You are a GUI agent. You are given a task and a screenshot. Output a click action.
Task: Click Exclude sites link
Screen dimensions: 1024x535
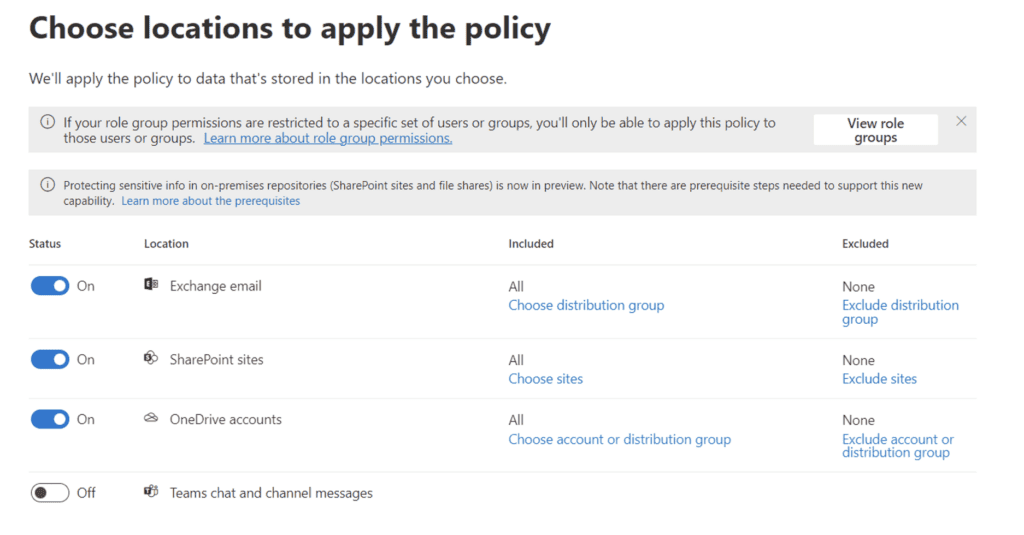(879, 379)
